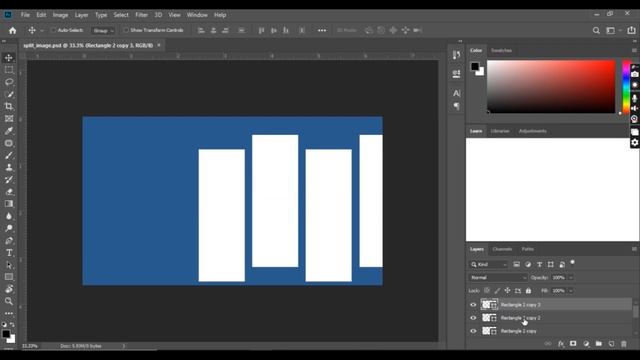The width and height of the screenshot is (640, 360).
Task: Toggle layer filtering on/off switch
Action: (x=572, y=262)
